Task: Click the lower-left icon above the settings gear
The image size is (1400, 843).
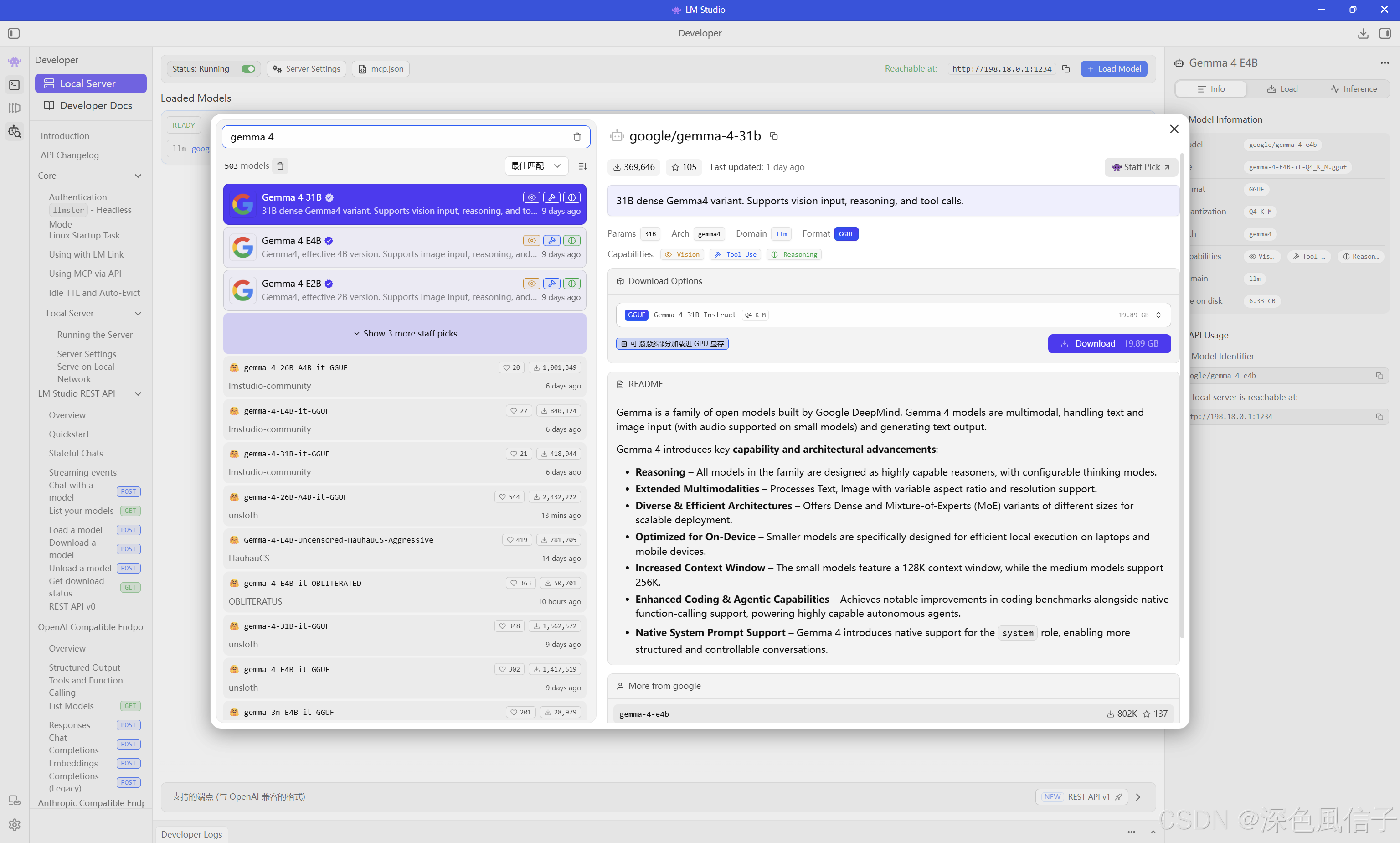Action: coord(15,801)
